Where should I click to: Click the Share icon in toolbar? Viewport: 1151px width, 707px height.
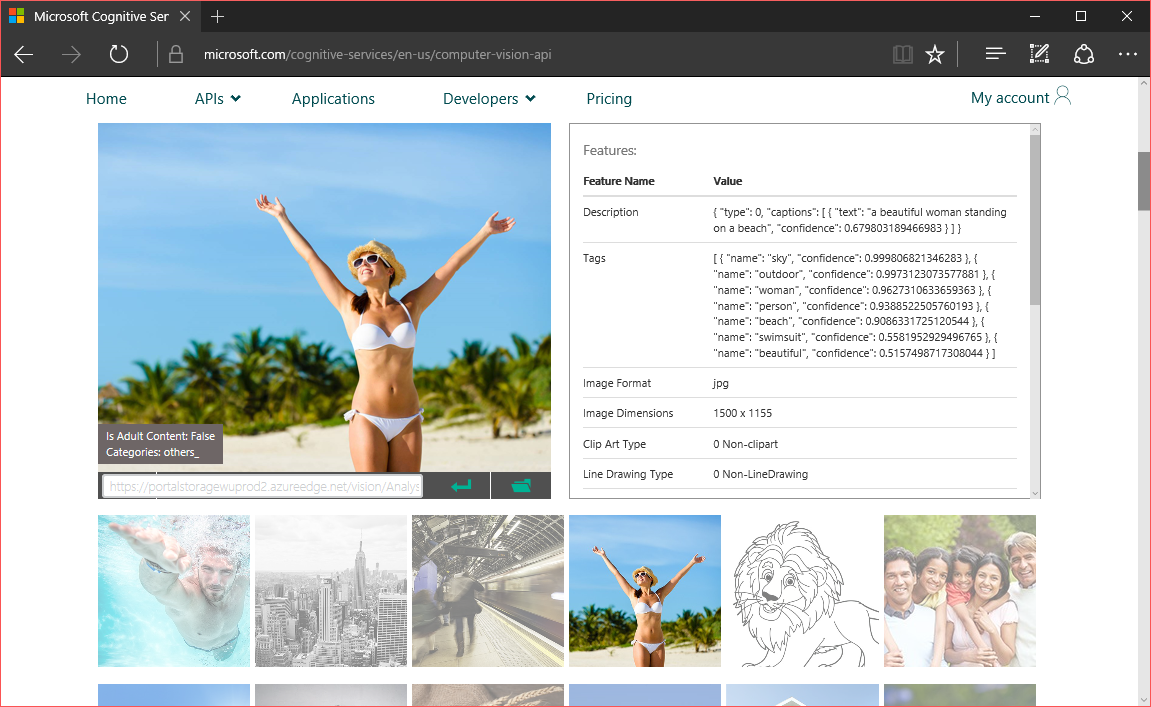click(x=1084, y=55)
